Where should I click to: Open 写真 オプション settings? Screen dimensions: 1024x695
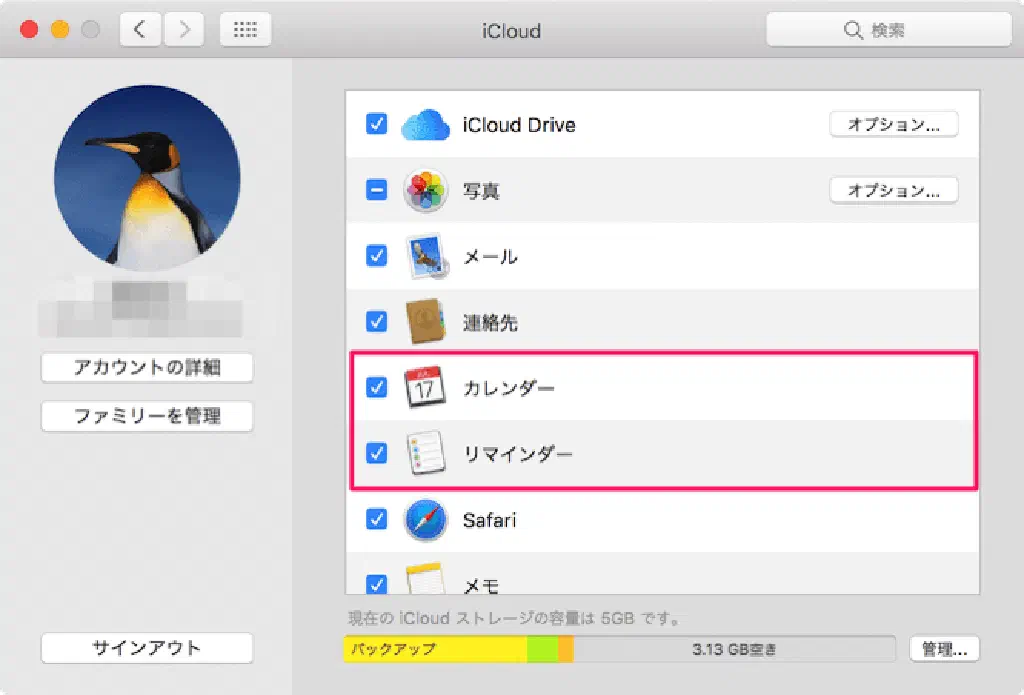point(893,190)
